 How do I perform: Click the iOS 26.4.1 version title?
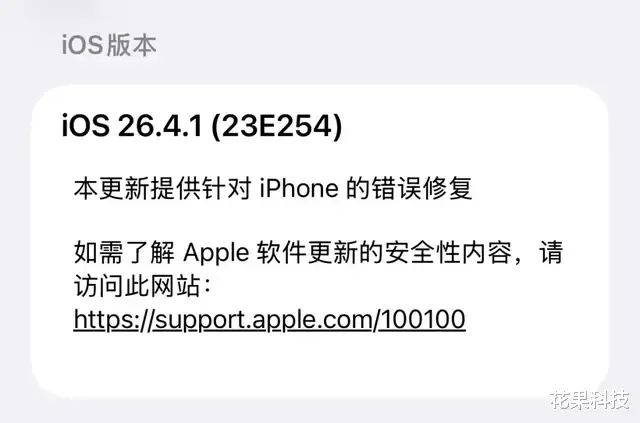pyautogui.click(x=202, y=125)
